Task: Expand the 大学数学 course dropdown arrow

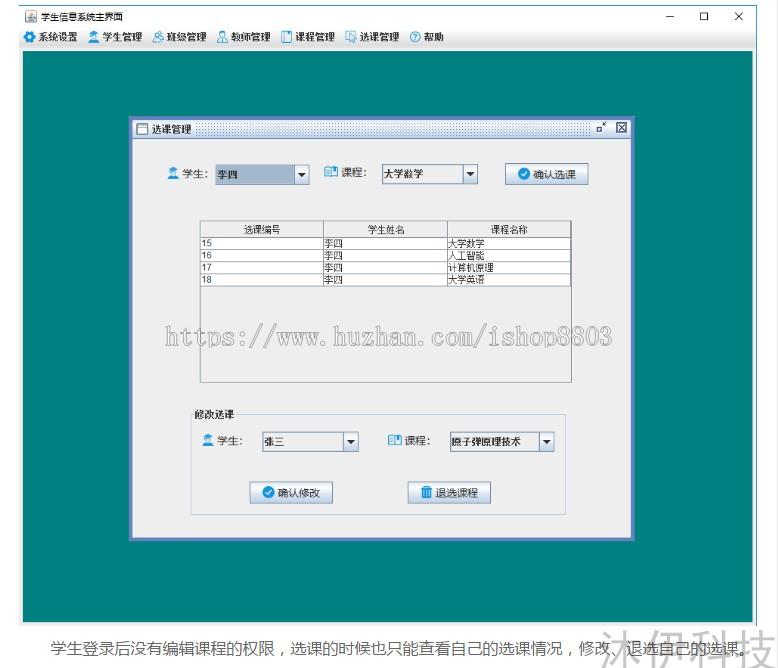Action: (x=470, y=174)
